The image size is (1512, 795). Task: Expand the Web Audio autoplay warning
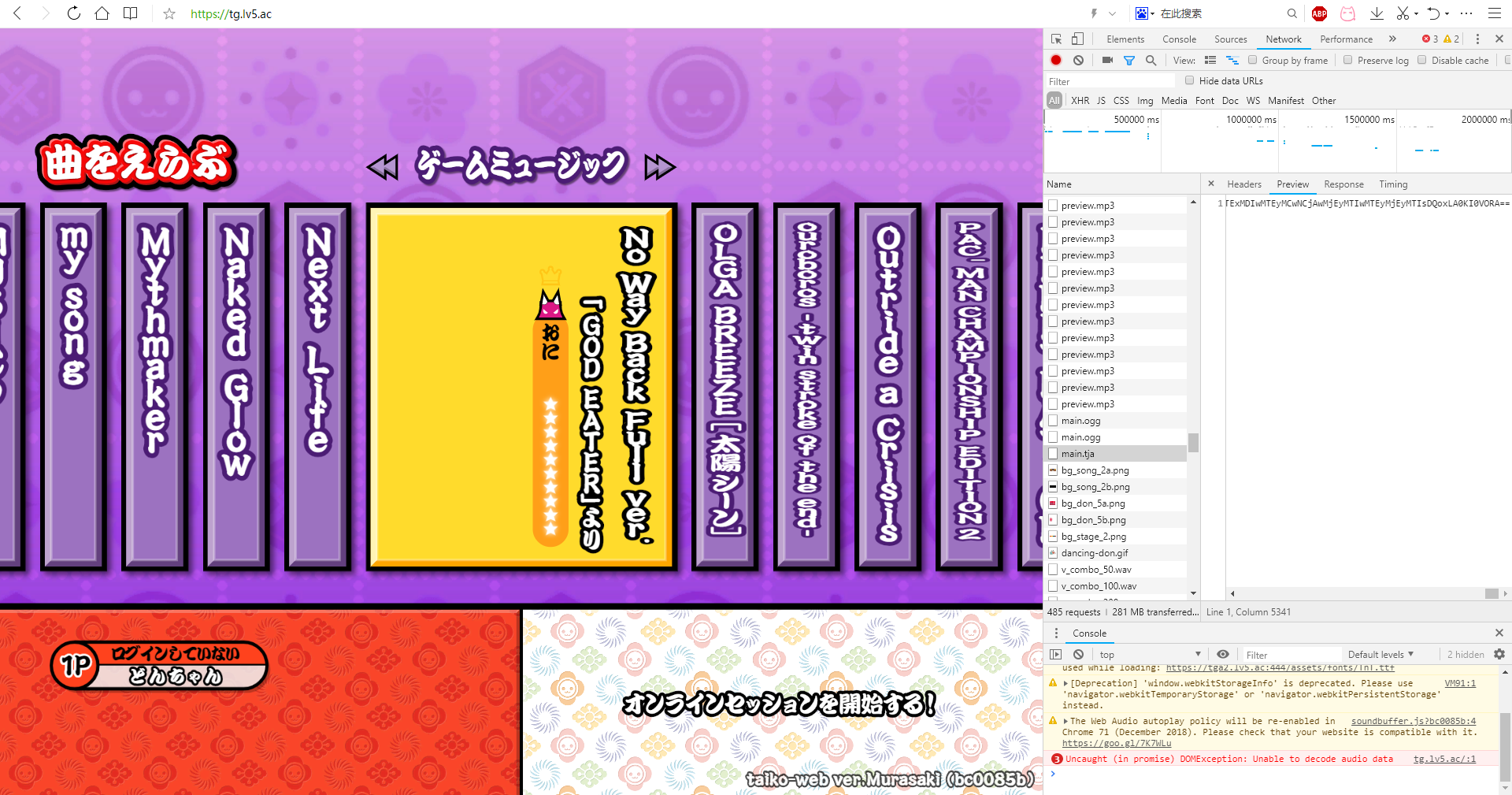[1065, 722]
